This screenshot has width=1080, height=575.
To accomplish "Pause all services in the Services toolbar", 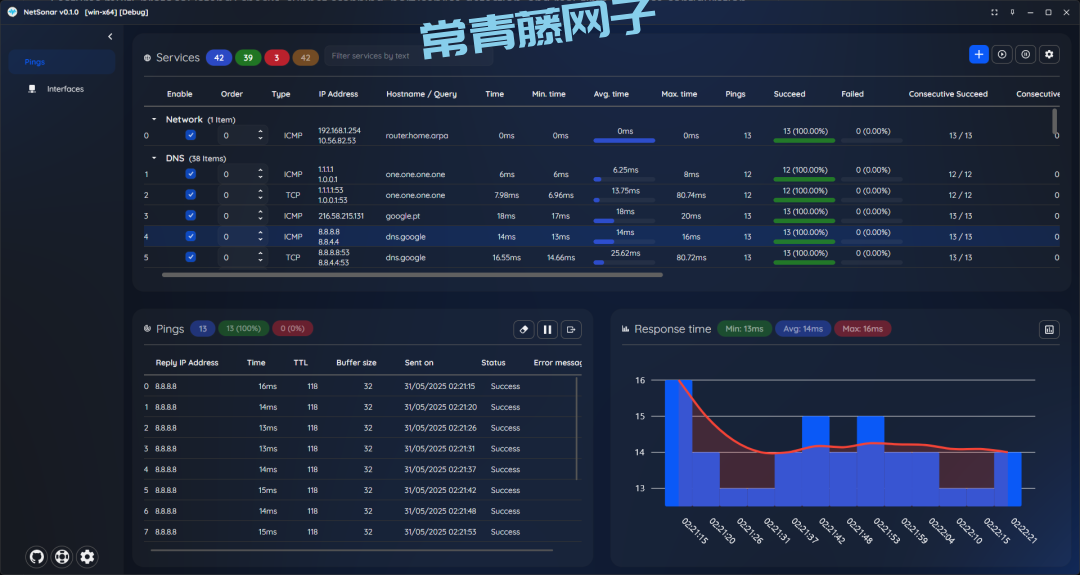I will point(1025,54).
